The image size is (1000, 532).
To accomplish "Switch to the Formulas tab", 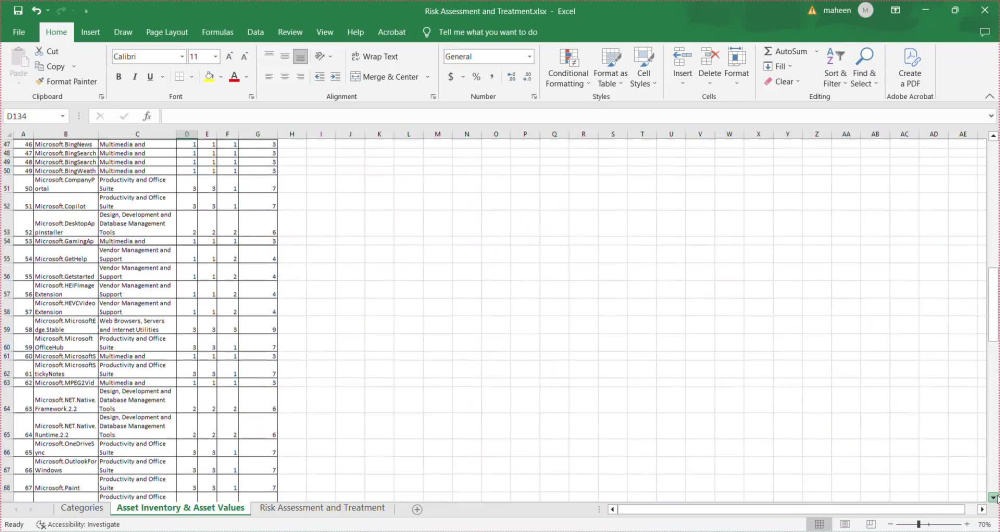I will pyautogui.click(x=217, y=32).
